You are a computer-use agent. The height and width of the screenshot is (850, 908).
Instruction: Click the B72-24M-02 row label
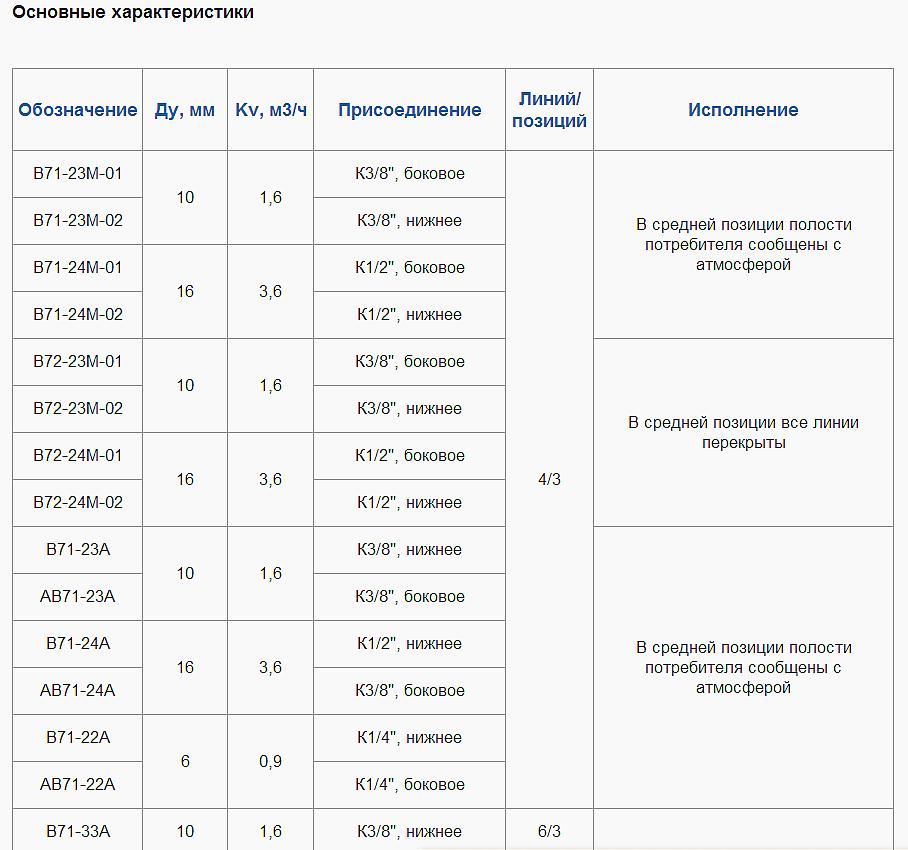pyautogui.click(x=75, y=502)
